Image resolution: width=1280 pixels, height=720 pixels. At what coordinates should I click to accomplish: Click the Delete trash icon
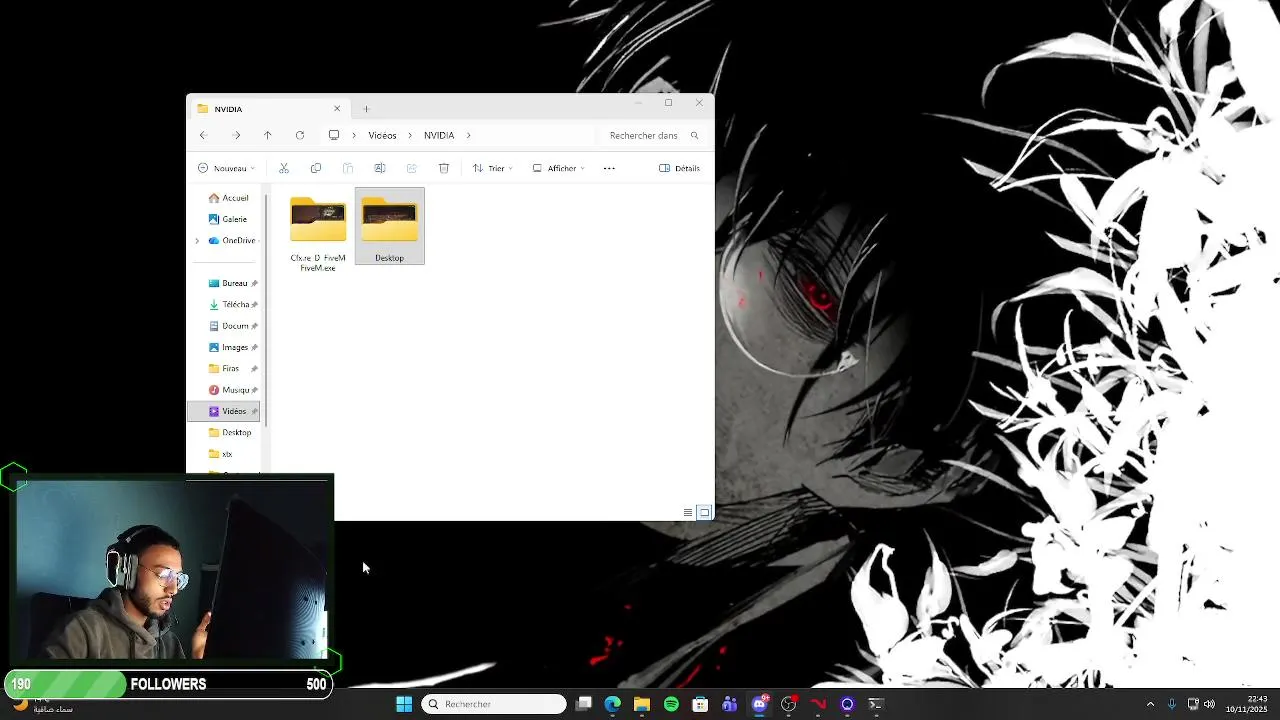point(444,168)
